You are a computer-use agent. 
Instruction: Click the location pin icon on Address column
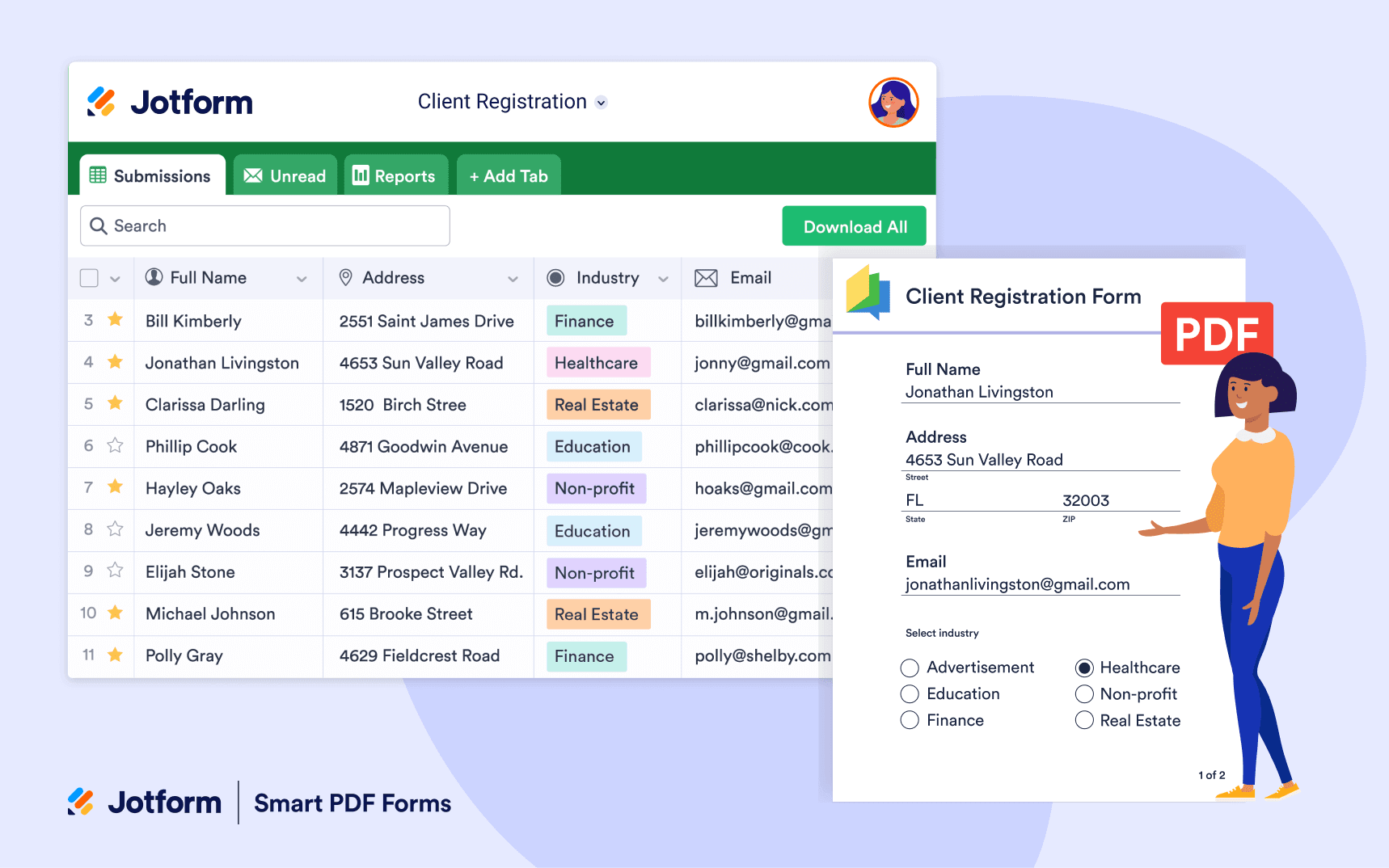coord(346,277)
